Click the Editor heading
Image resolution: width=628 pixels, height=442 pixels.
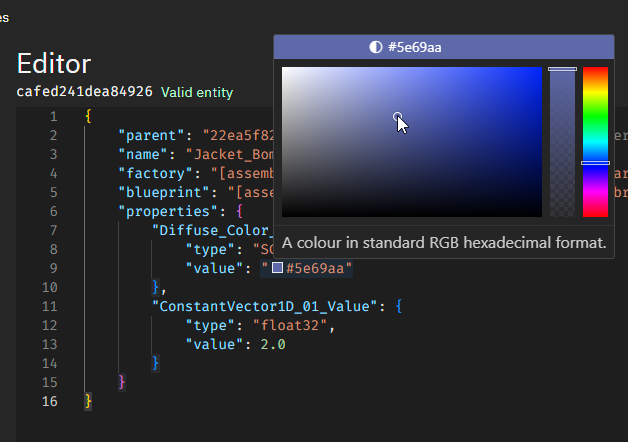(x=54, y=64)
